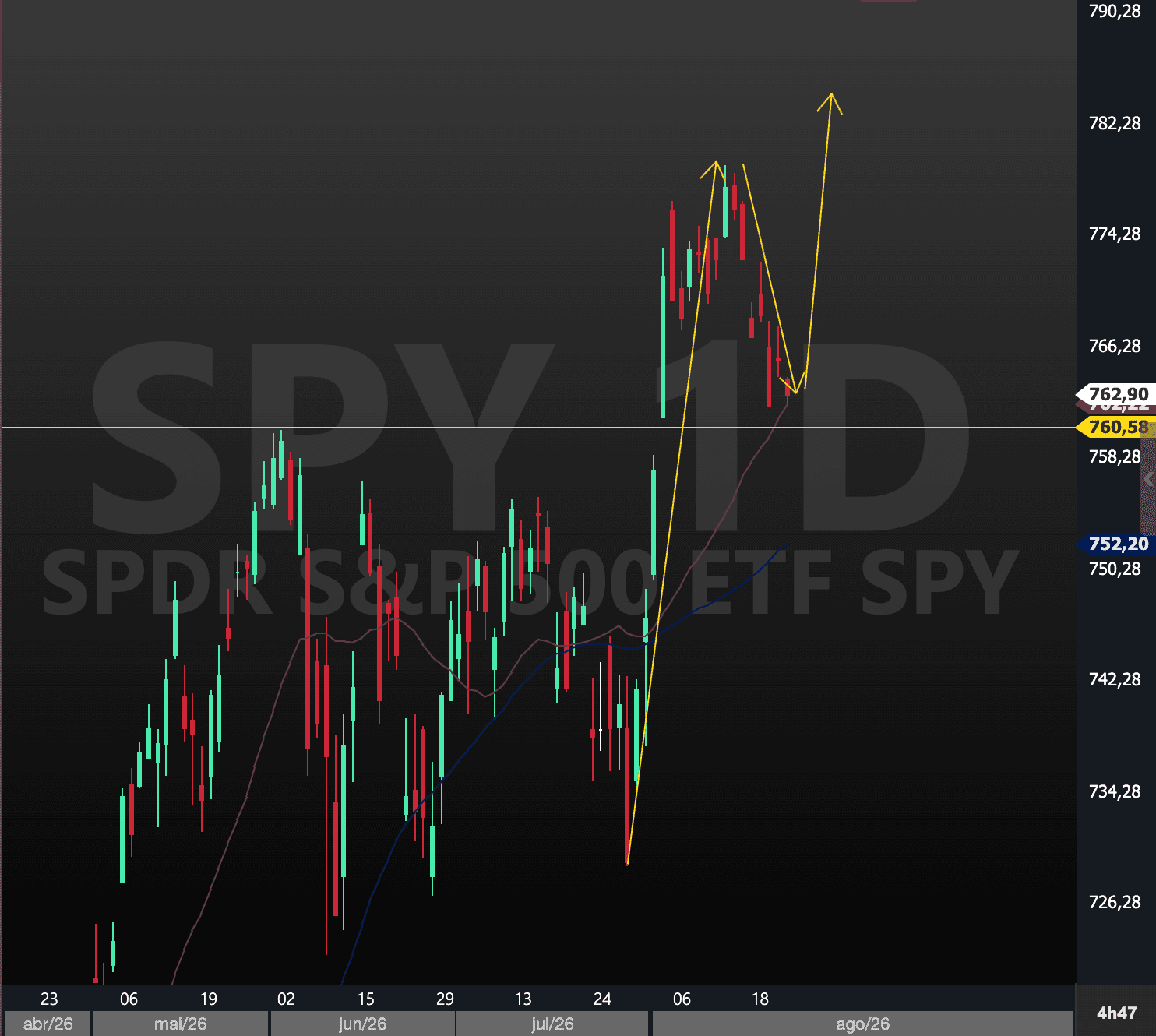Select the ago/26 month segment
This screenshot has height=1036, width=1156.
pos(862,1024)
